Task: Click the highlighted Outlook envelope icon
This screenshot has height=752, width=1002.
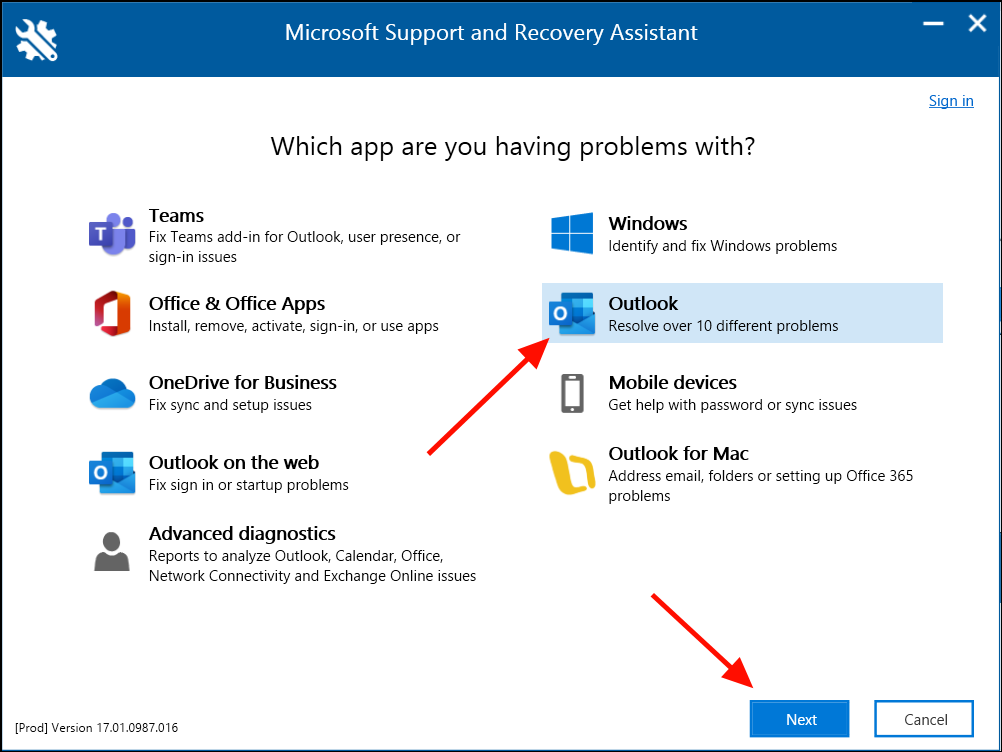Action: pos(572,313)
